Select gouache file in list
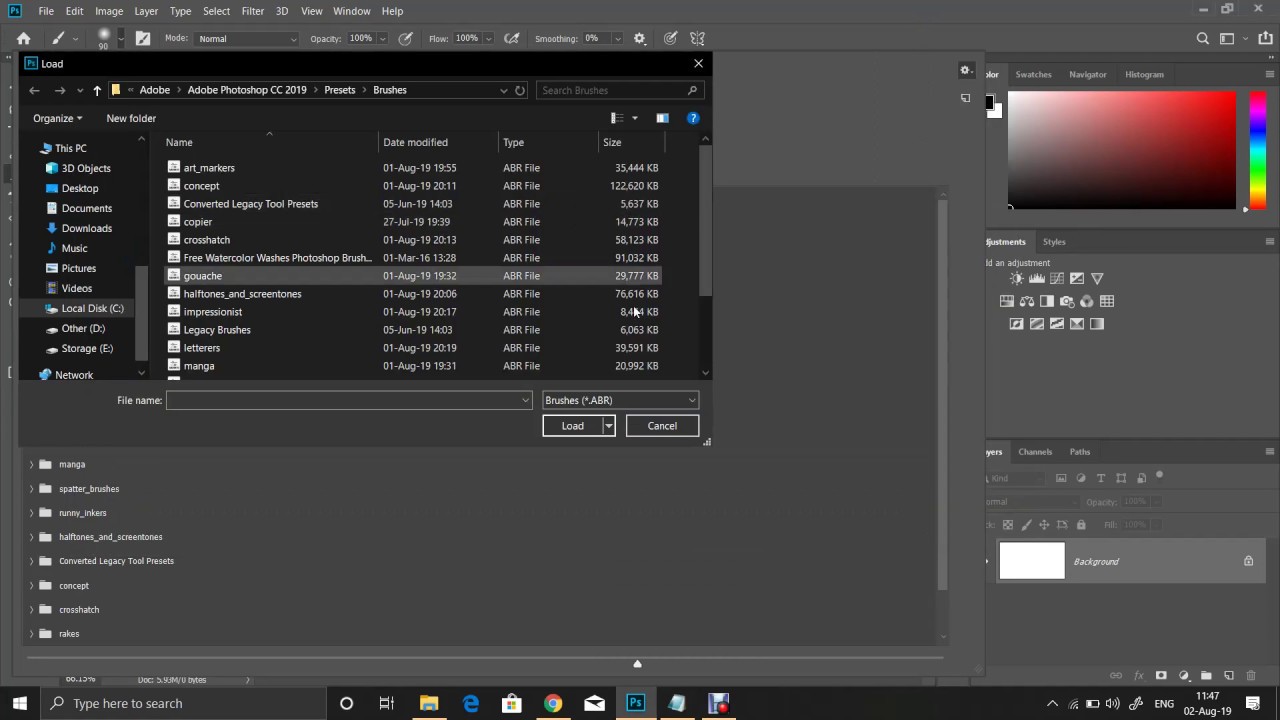Screen dimensions: 1280x720 [x=412, y=276]
